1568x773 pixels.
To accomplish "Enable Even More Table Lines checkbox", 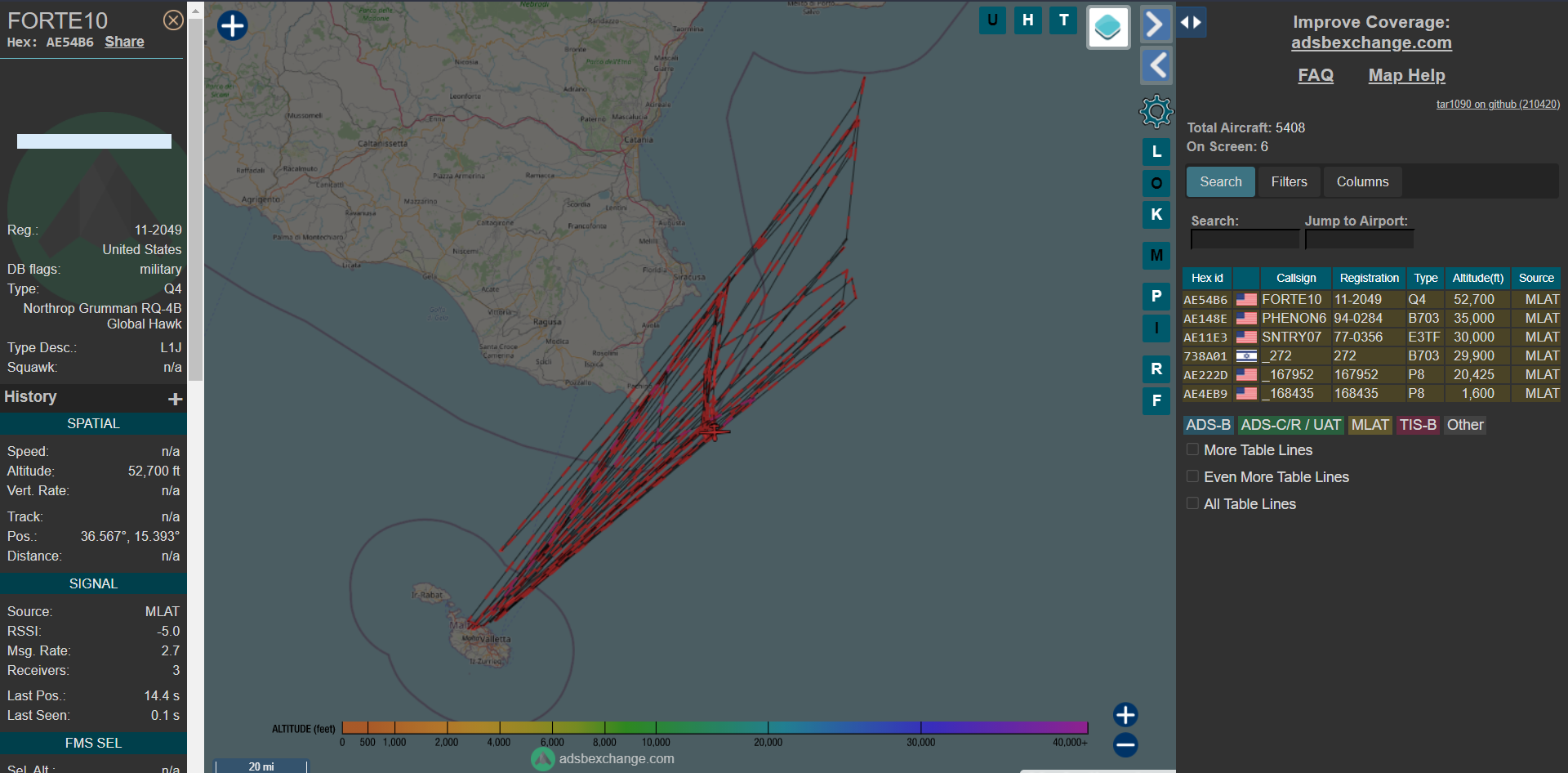I will tap(1192, 476).
